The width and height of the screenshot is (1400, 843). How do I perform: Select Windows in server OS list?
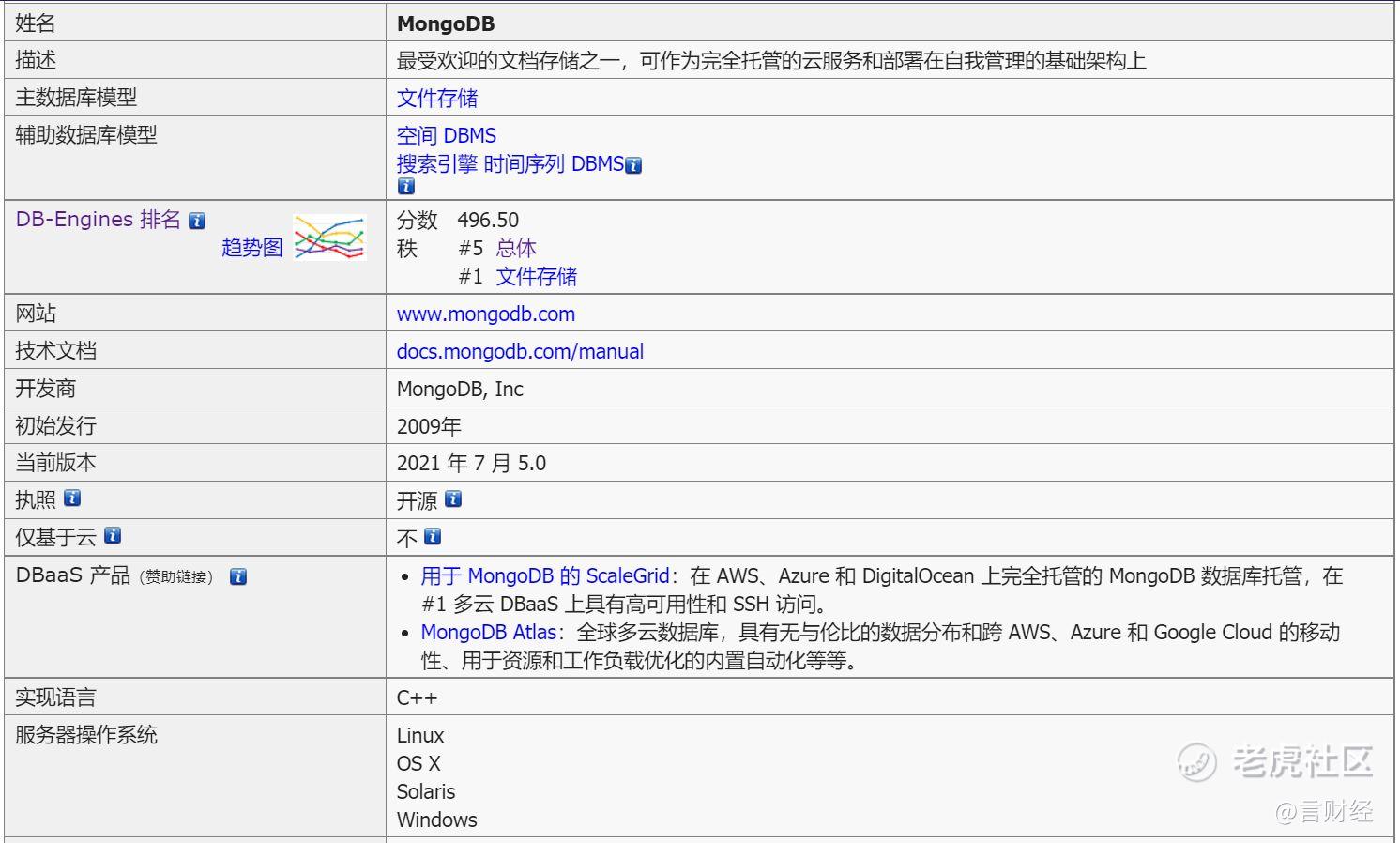click(x=437, y=820)
